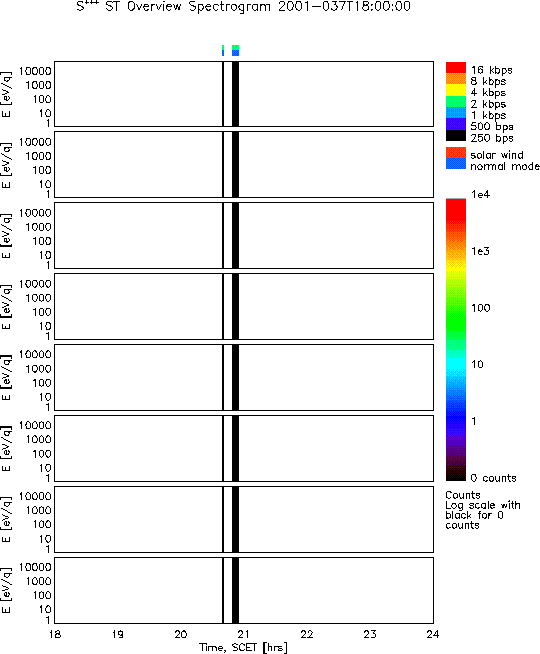Click the "normal mode" legend label

(x=505, y=166)
